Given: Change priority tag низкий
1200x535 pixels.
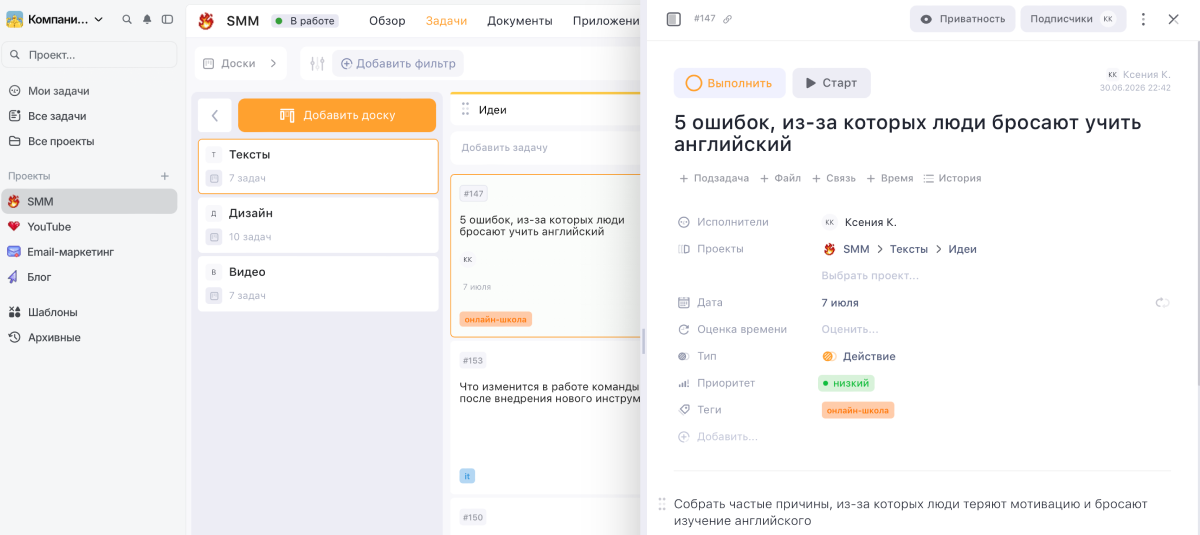Looking at the screenshot, I should coord(846,383).
